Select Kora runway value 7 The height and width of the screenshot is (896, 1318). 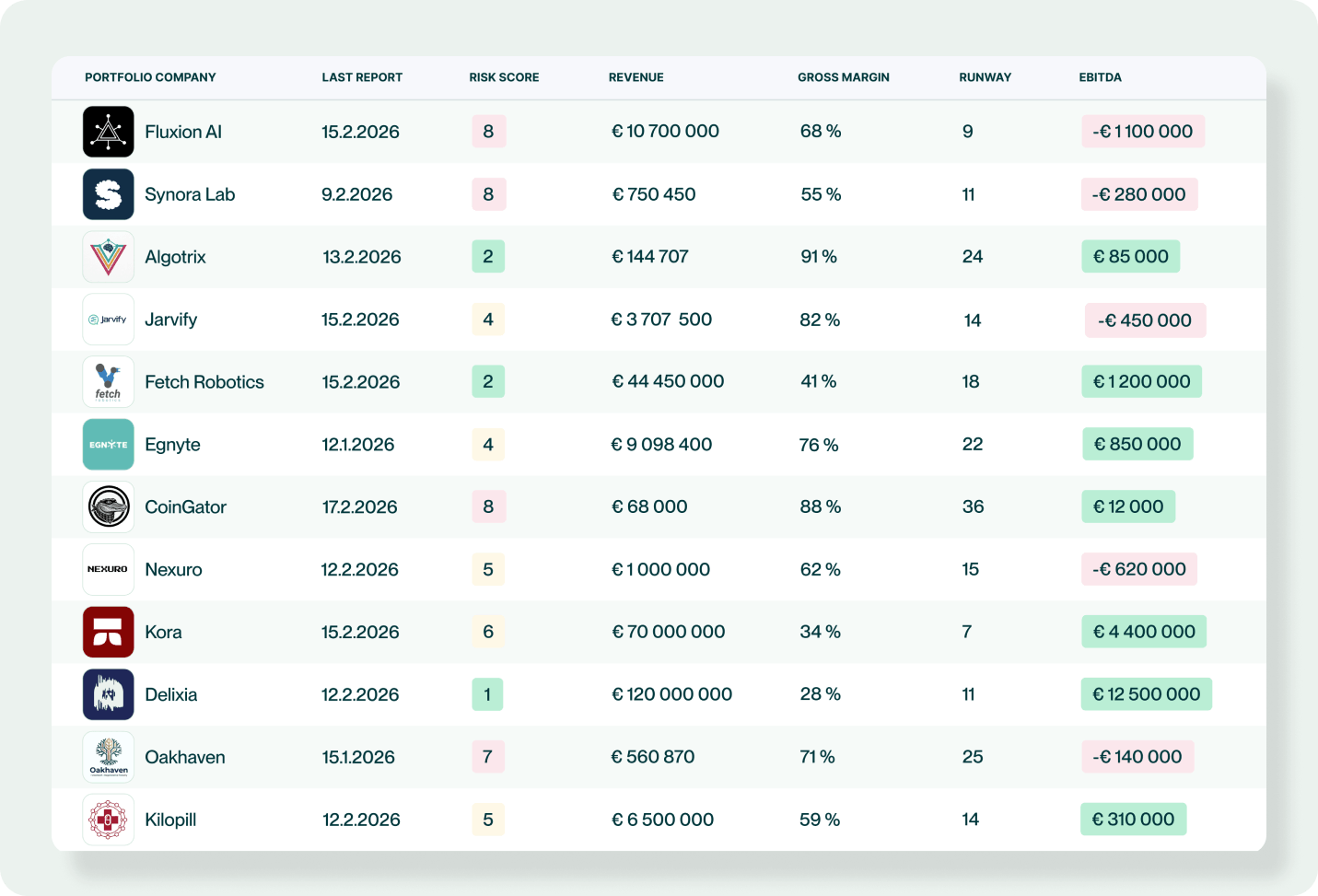pyautogui.click(x=967, y=632)
